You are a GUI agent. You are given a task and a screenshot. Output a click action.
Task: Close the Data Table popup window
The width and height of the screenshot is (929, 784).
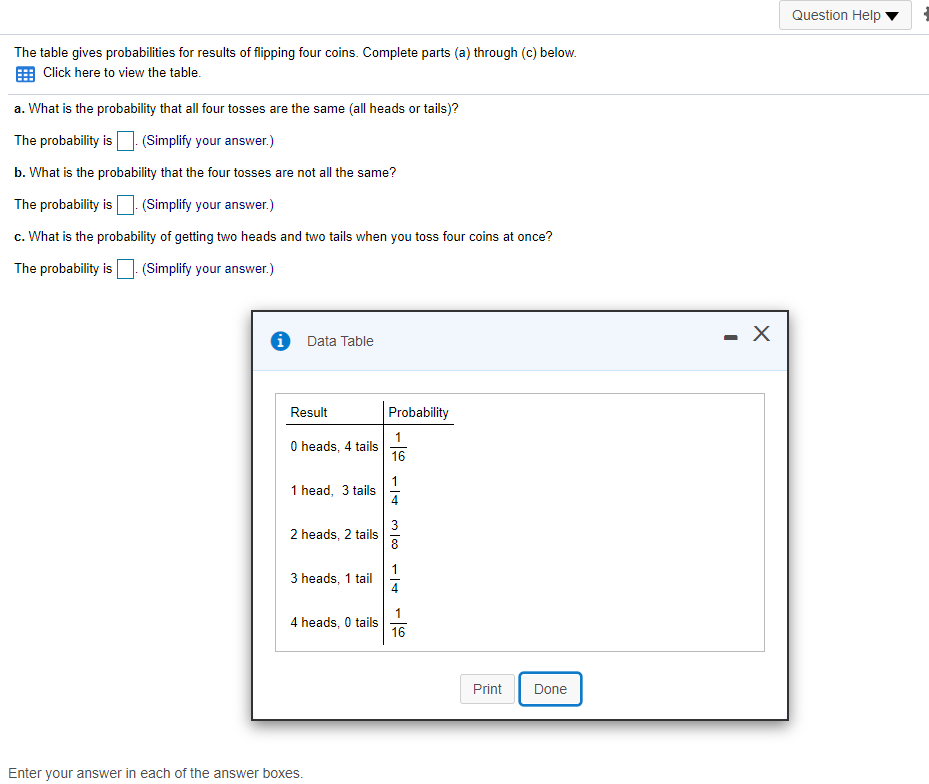(x=761, y=334)
